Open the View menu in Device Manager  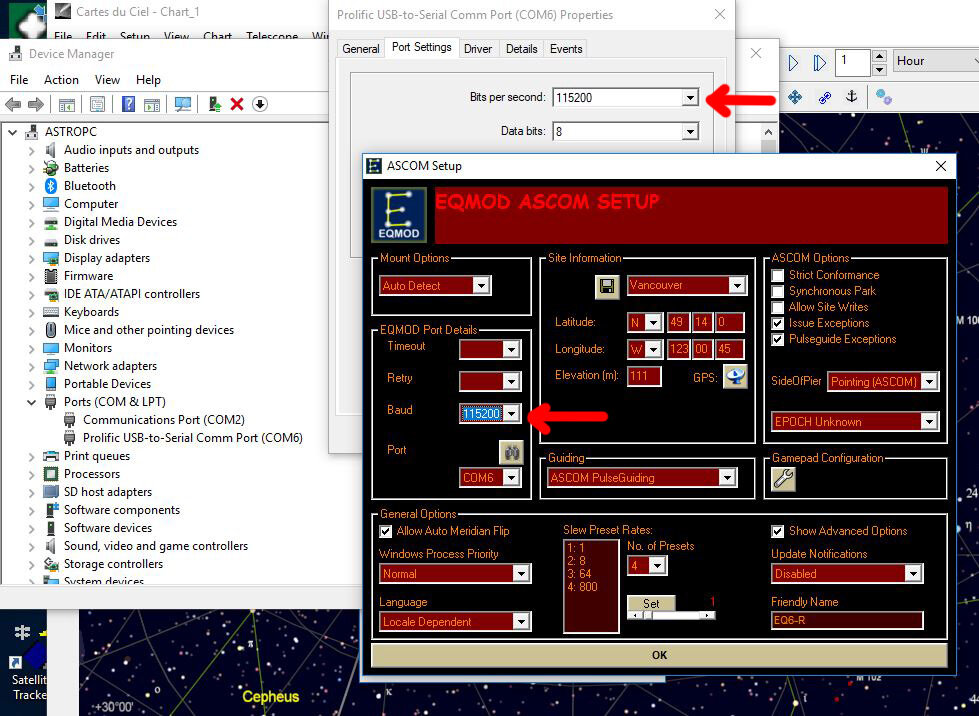107,80
